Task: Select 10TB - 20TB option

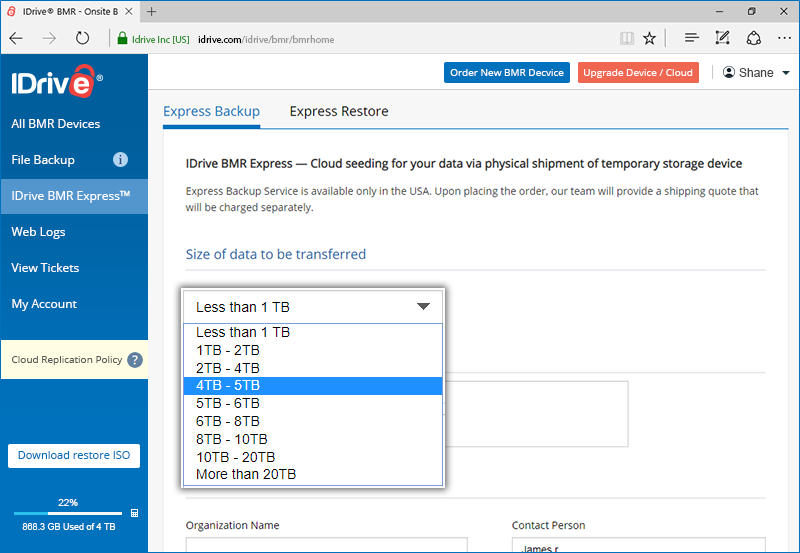Action: tap(313, 457)
